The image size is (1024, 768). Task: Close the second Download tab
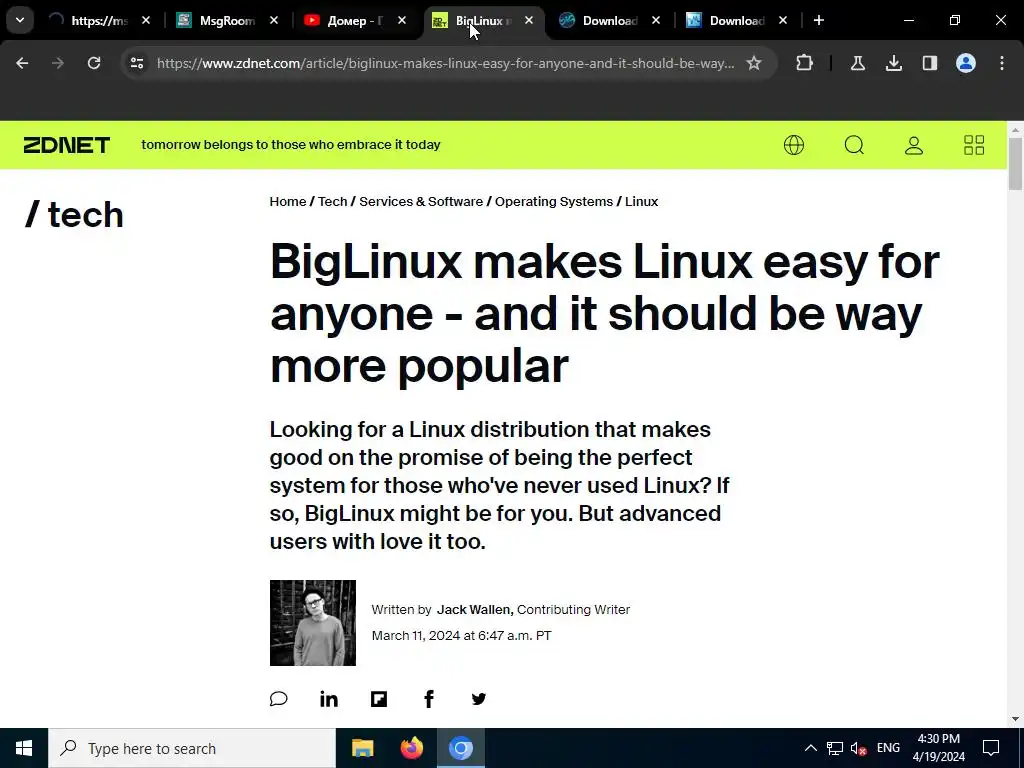782,20
